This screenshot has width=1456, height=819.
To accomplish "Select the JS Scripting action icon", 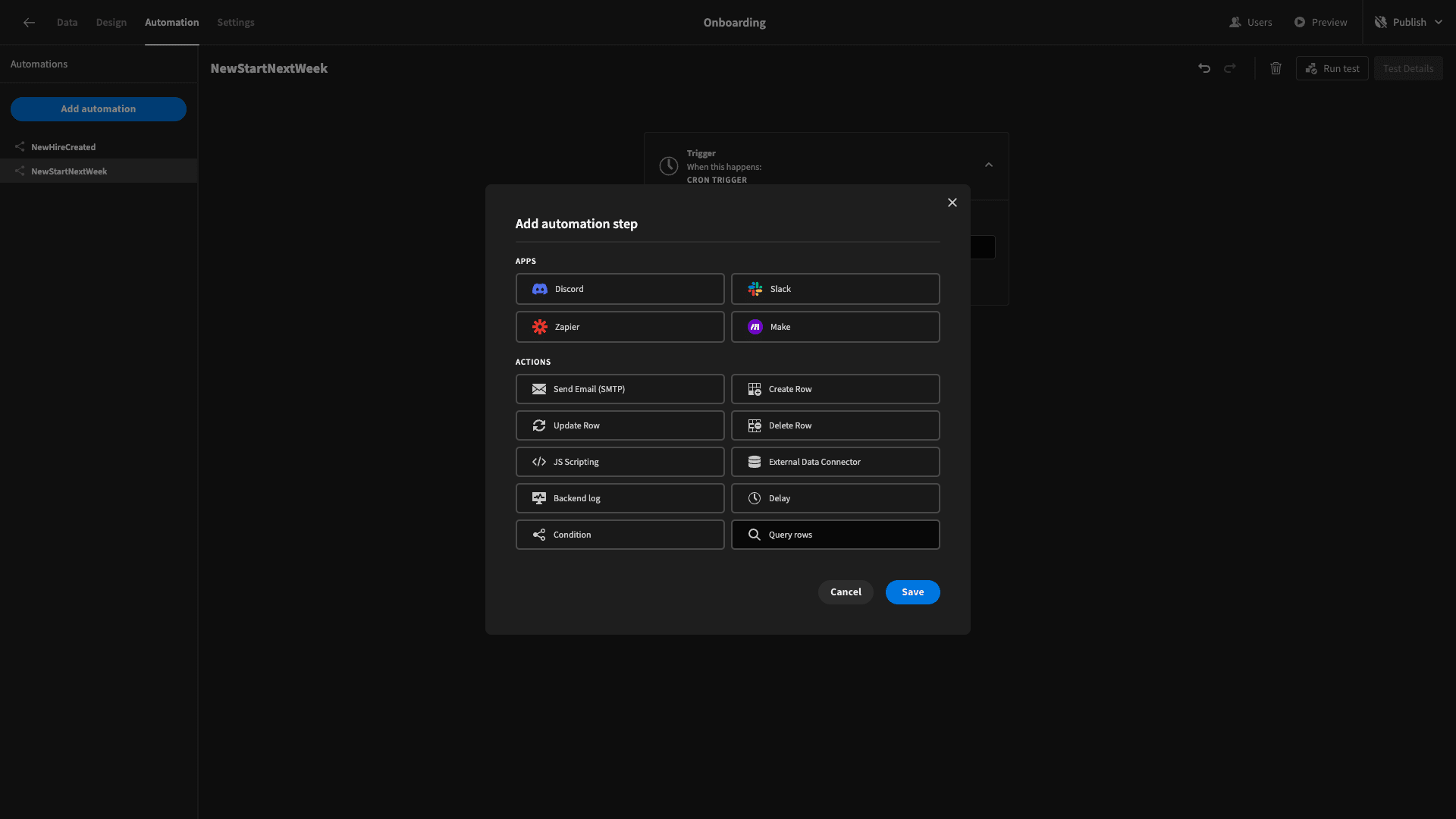I will tap(539, 461).
